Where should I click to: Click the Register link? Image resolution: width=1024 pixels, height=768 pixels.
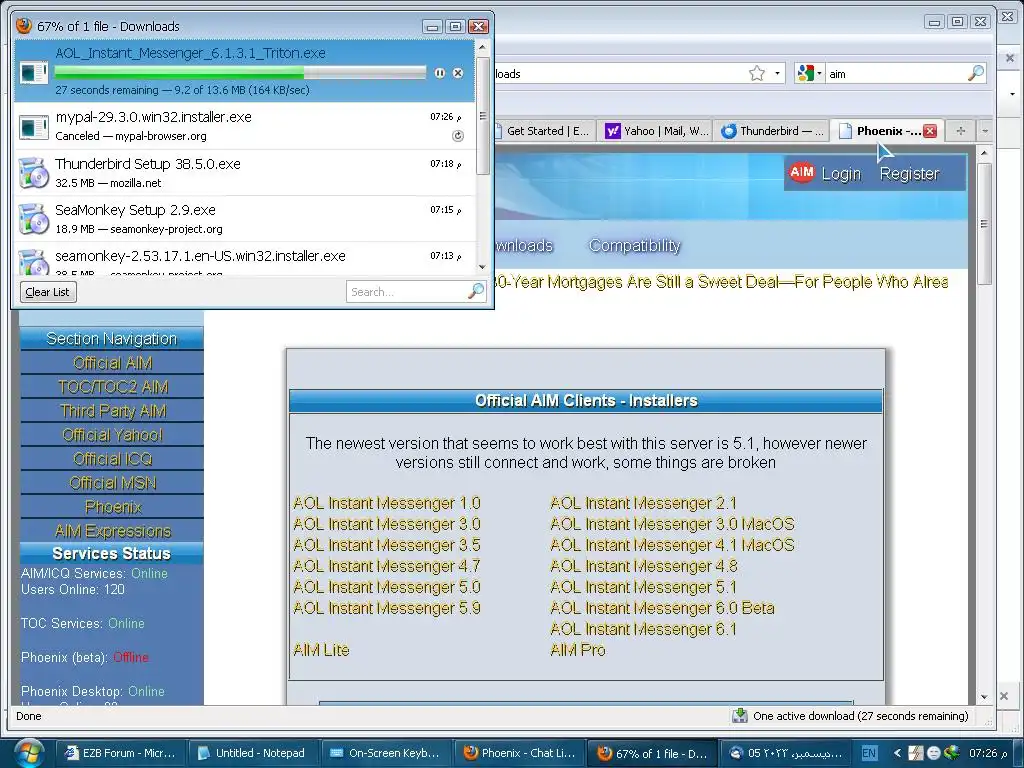[x=909, y=174]
